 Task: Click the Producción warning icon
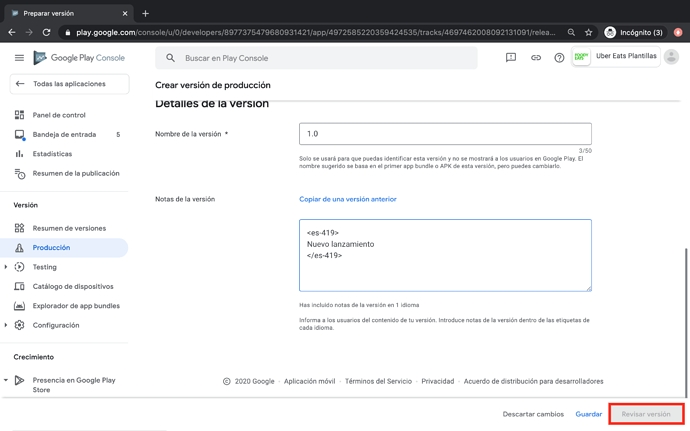19,248
